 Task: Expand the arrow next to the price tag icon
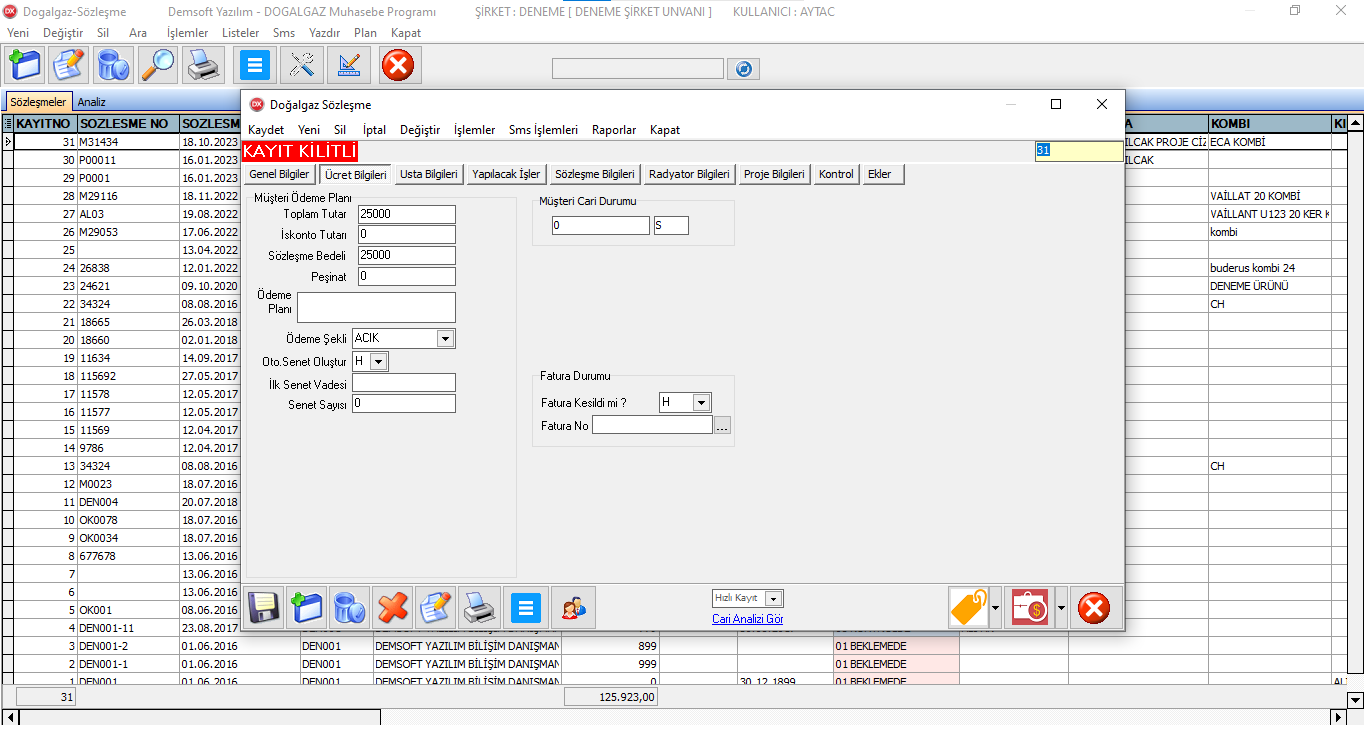995,607
